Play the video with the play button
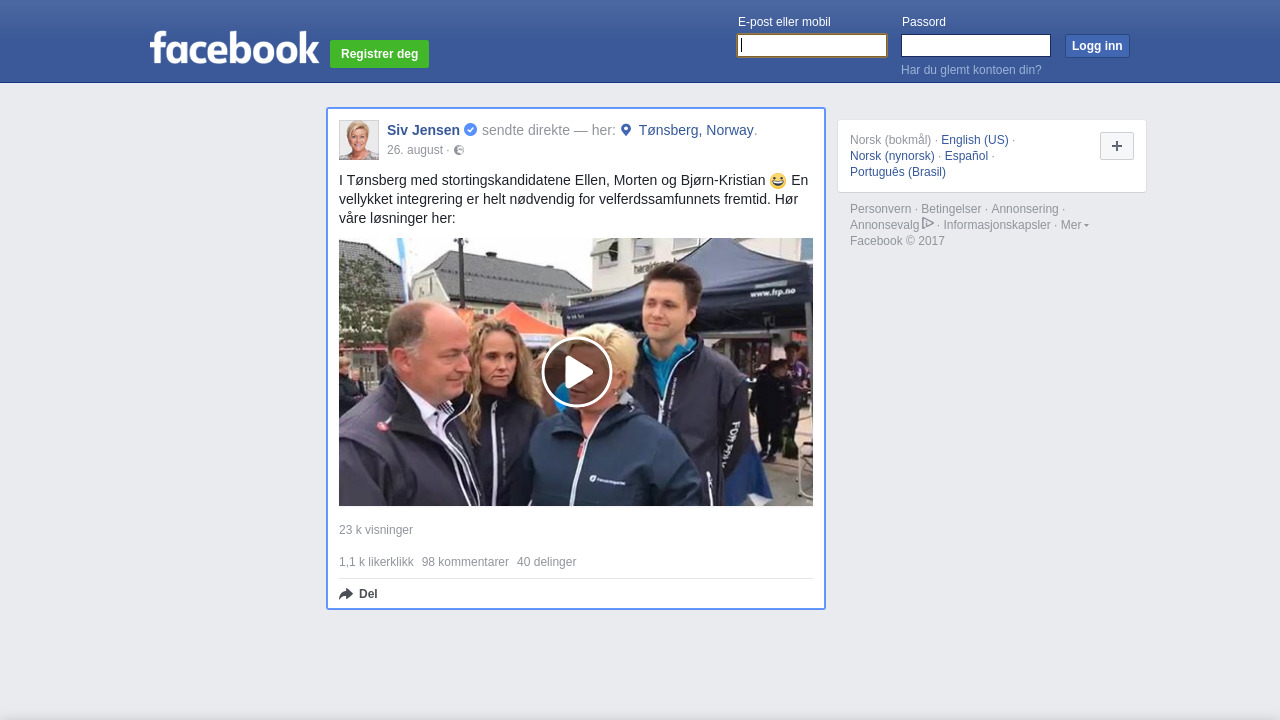This screenshot has width=1280, height=720. (576, 372)
